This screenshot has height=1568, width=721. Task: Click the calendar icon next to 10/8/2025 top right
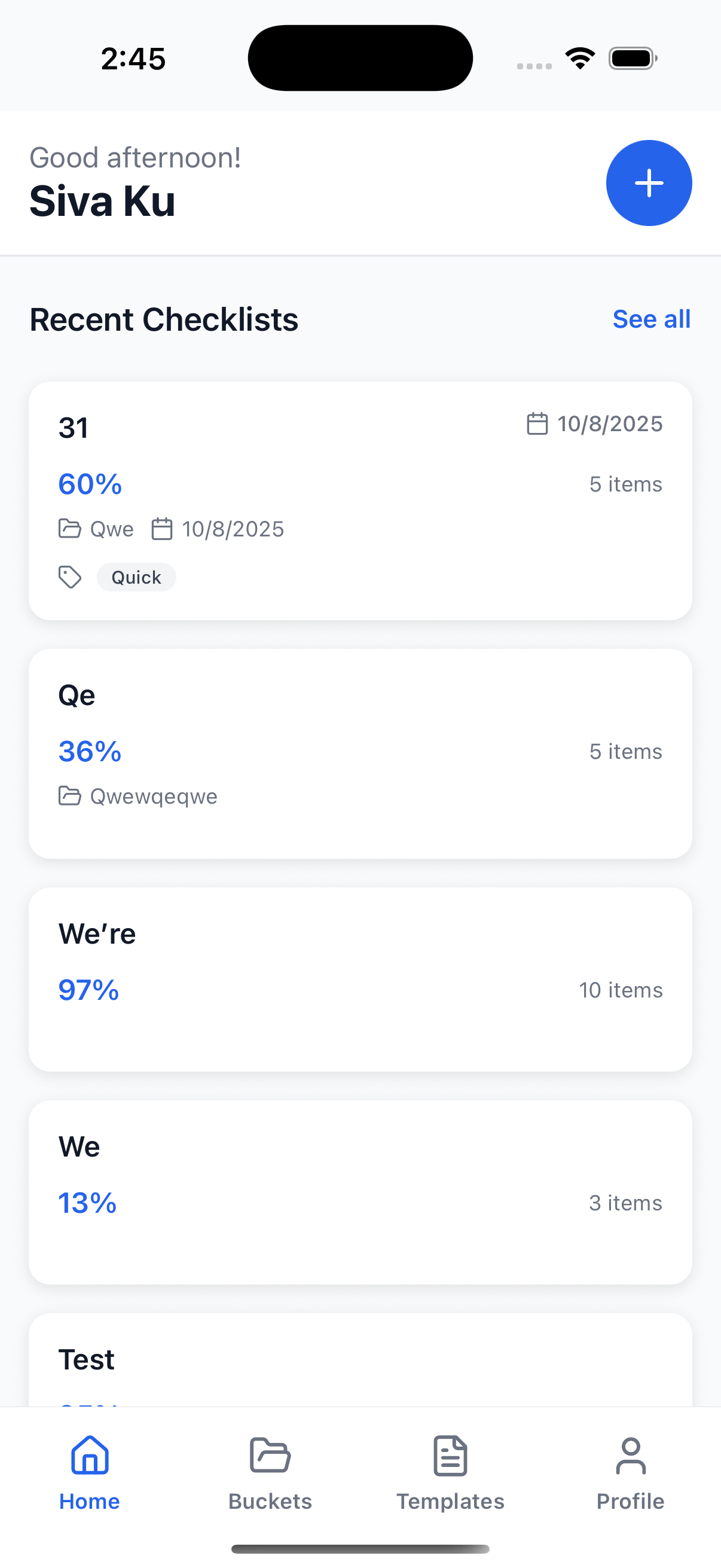(537, 423)
